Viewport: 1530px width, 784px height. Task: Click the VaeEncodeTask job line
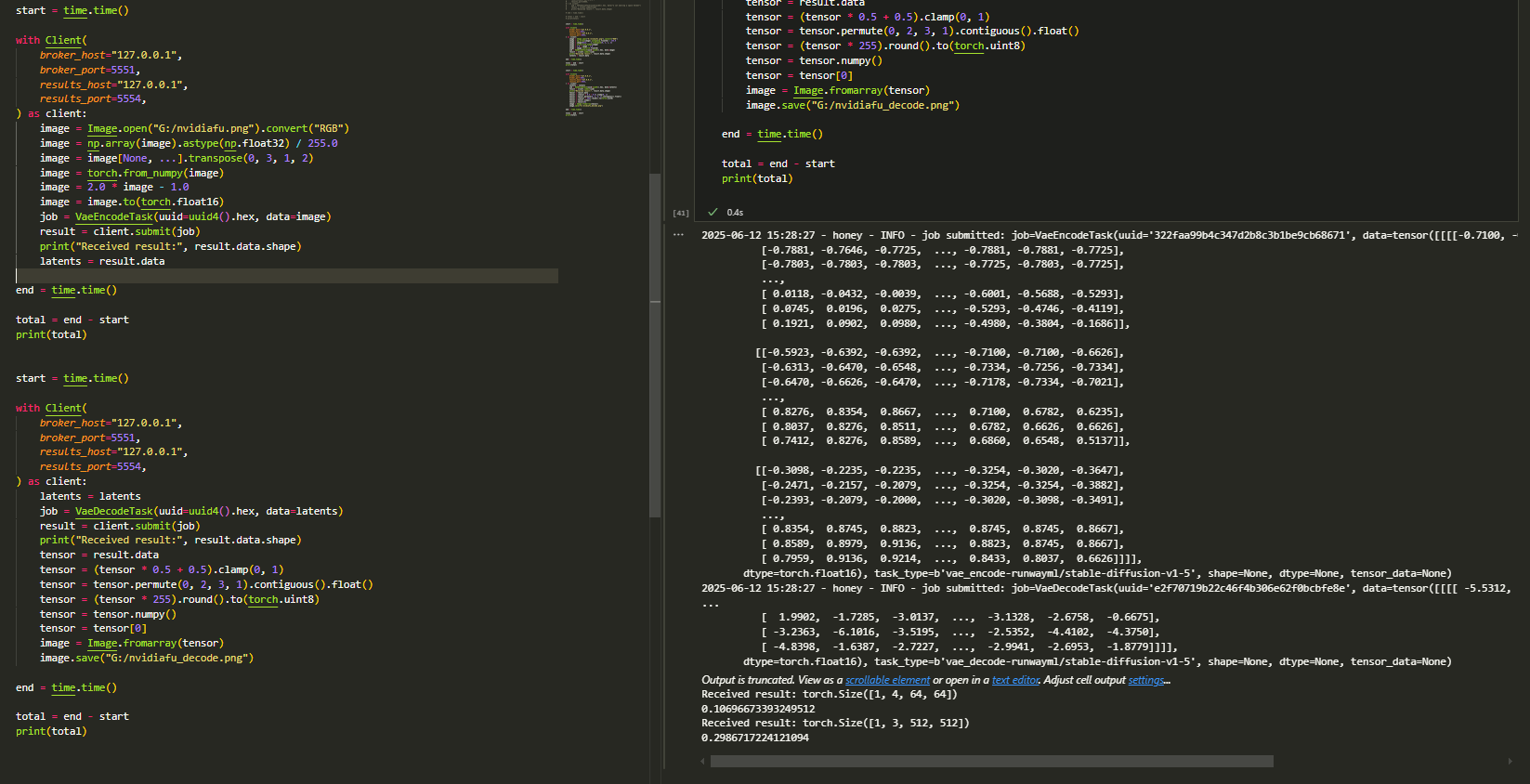click(x=185, y=216)
